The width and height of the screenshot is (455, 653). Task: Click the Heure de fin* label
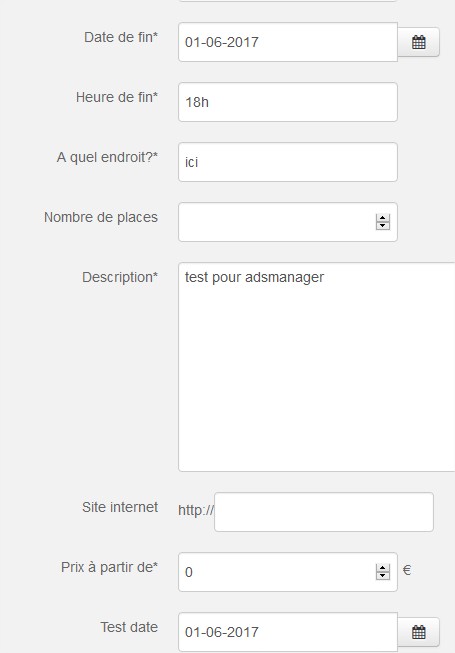tap(117, 97)
